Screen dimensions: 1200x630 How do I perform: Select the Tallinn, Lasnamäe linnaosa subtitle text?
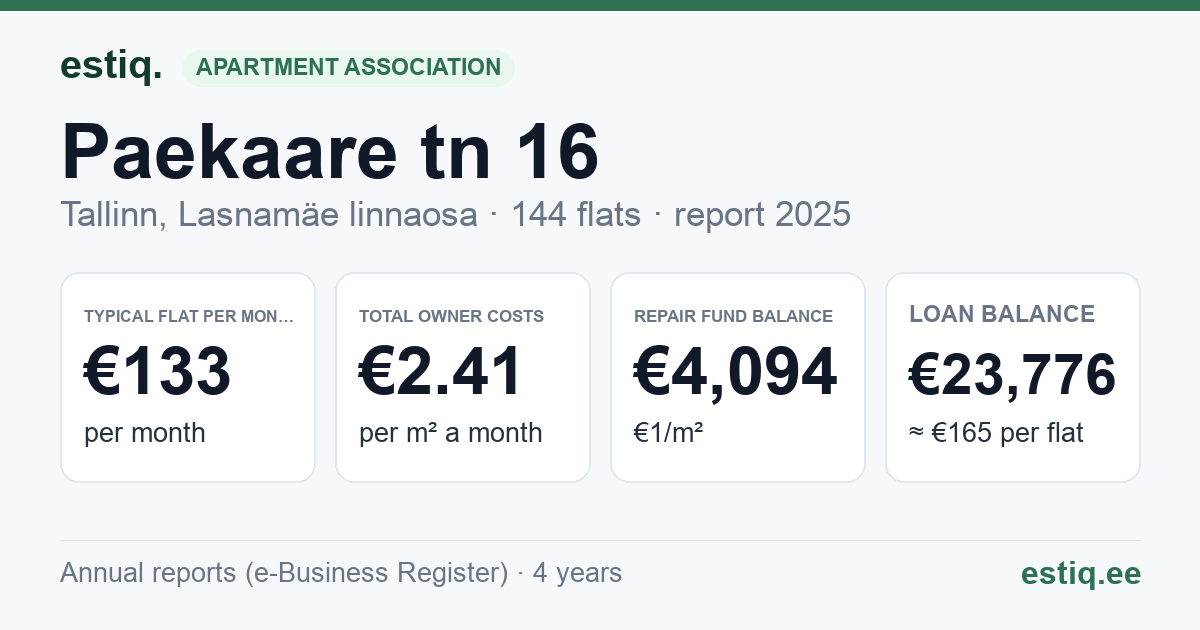(269, 214)
